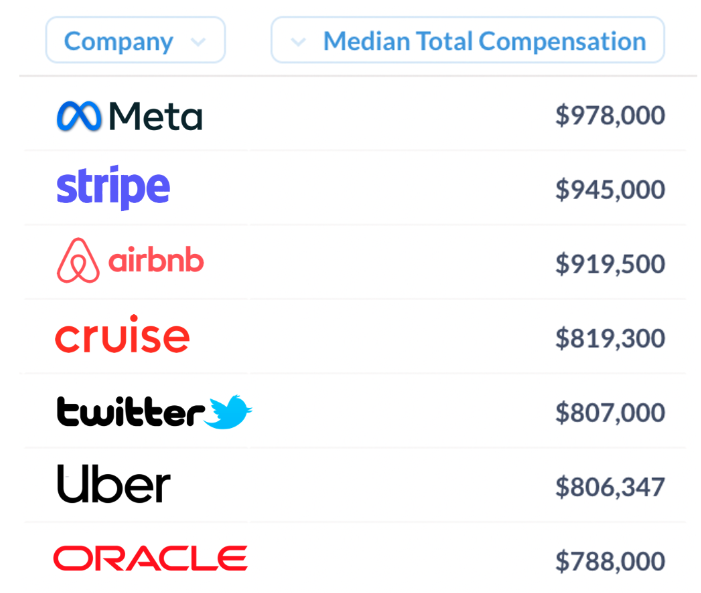Image resolution: width=701 pixels, height=593 pixels.
Task: Click the chevron beside Company label
Action: point(198,42)
